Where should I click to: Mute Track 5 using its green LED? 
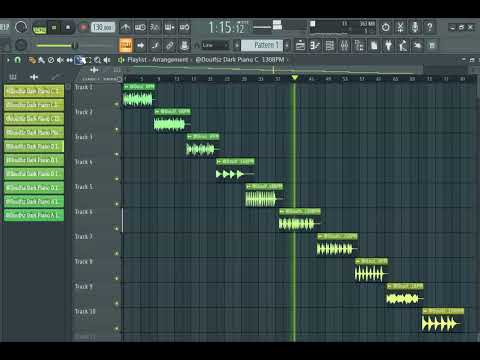pyautogui.click(x=117, y=204)
